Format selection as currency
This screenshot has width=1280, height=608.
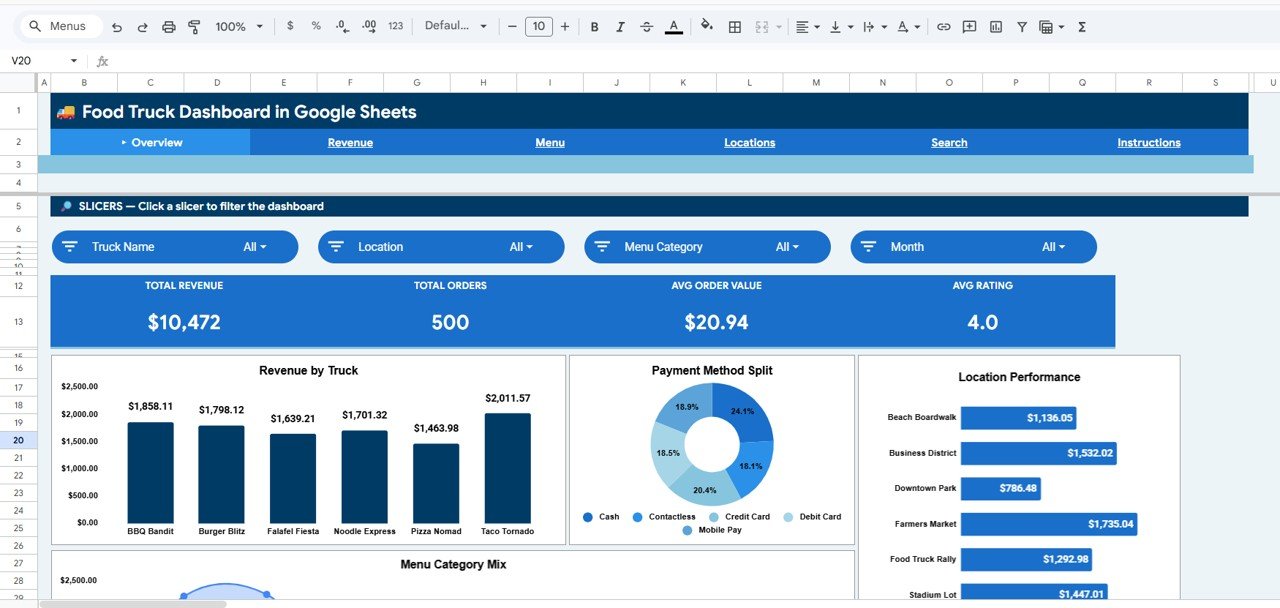tap(290, 26)
